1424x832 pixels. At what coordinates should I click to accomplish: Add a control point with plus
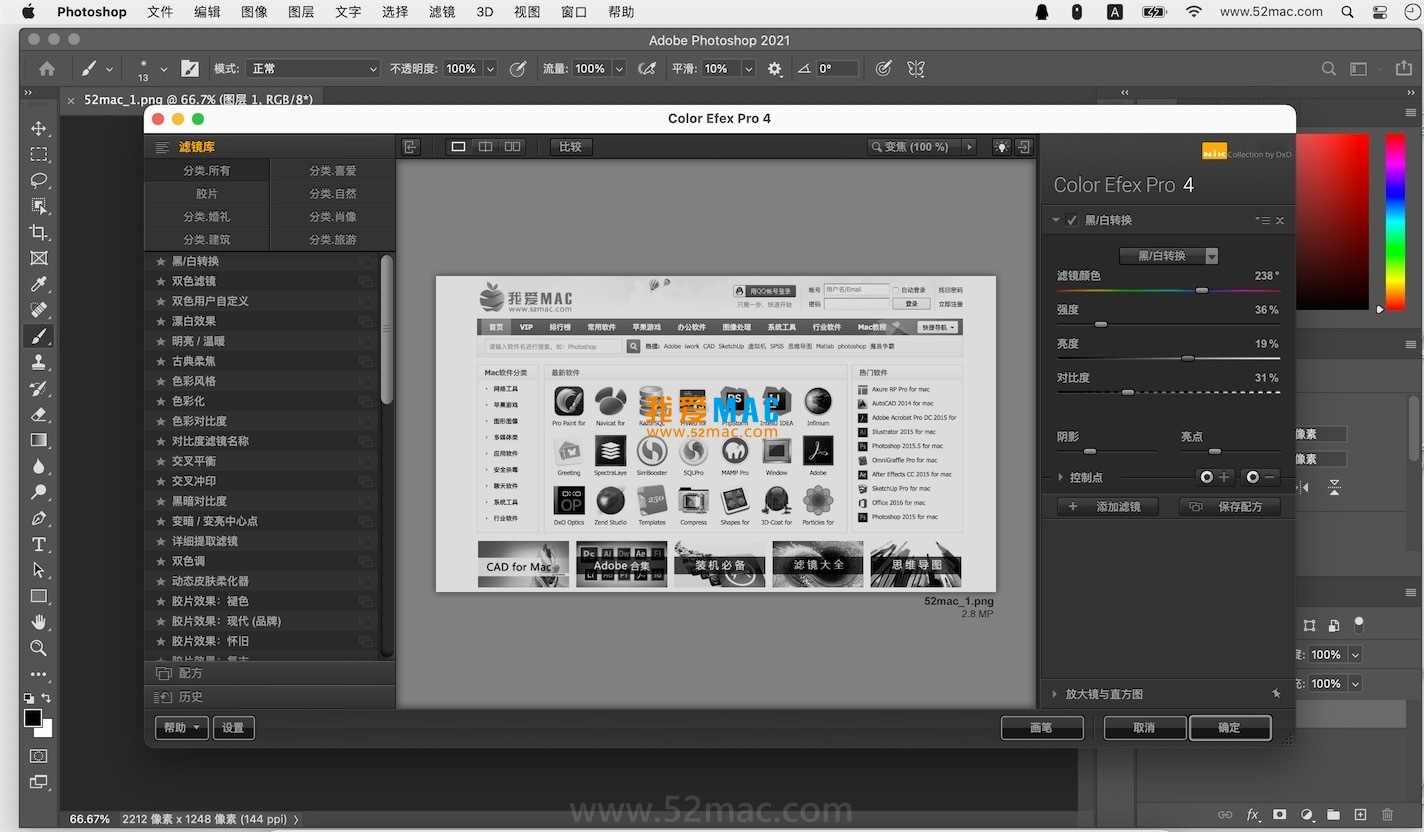(x=1215, y=477)
